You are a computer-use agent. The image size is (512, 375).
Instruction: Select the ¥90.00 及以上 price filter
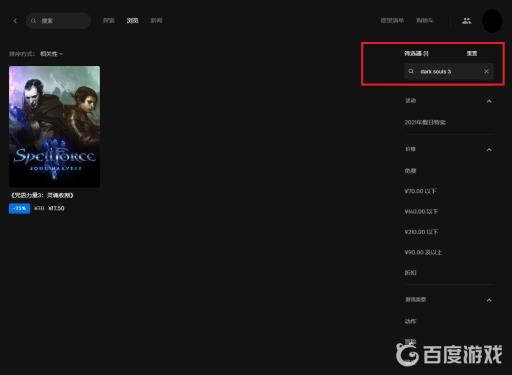click(423, 252)
